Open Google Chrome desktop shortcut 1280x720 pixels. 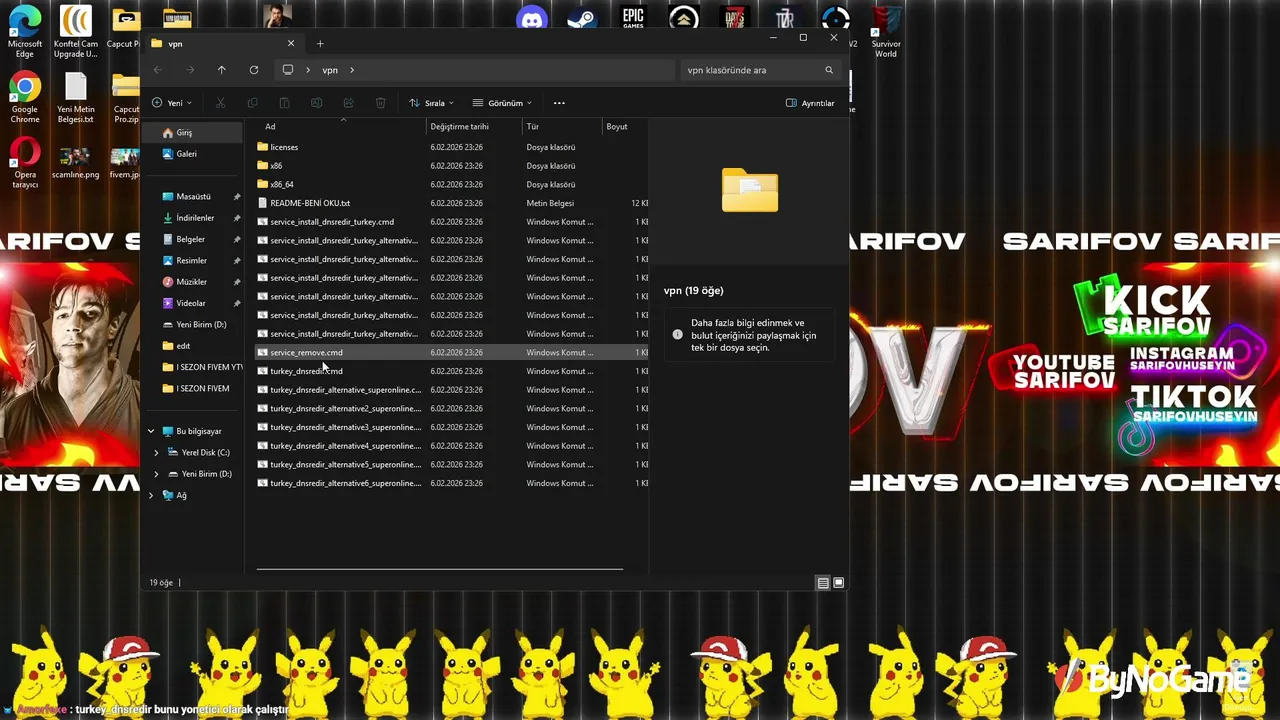pyautogui.click(x=25, y=98)
